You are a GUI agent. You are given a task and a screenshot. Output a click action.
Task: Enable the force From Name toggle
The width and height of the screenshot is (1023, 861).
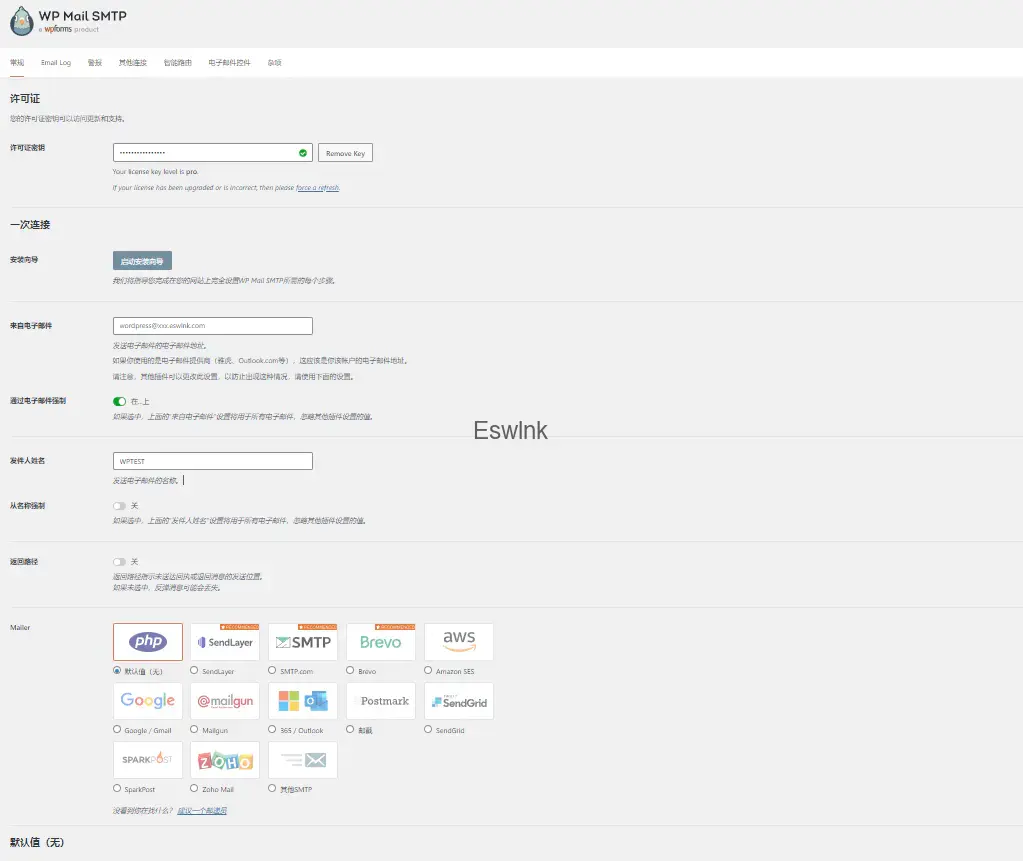coord(120,506)
